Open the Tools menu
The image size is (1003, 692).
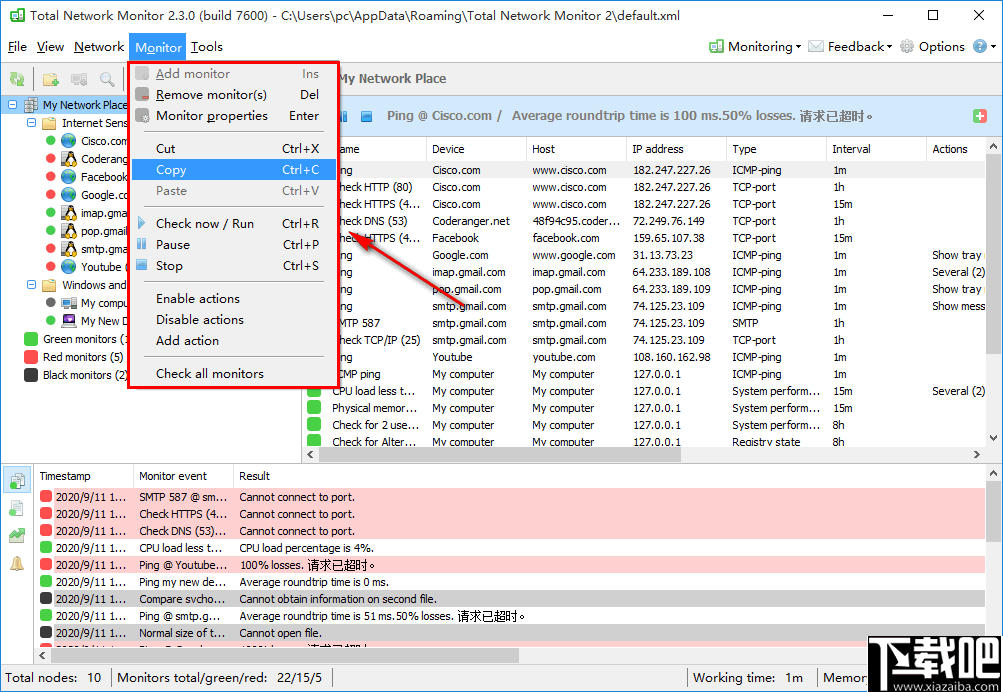pos(206,46)
